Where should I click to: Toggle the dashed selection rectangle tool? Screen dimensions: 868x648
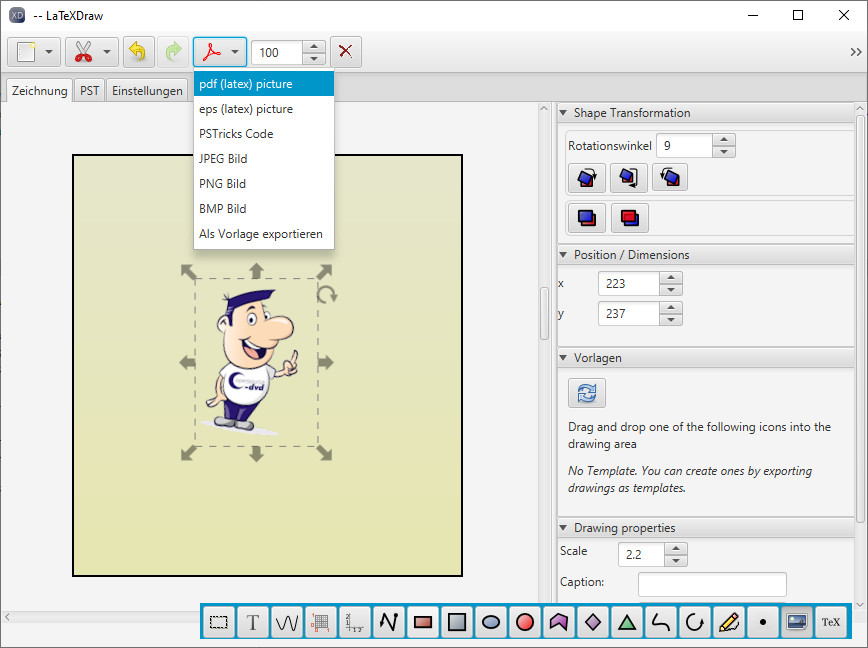tap(219, 622)
